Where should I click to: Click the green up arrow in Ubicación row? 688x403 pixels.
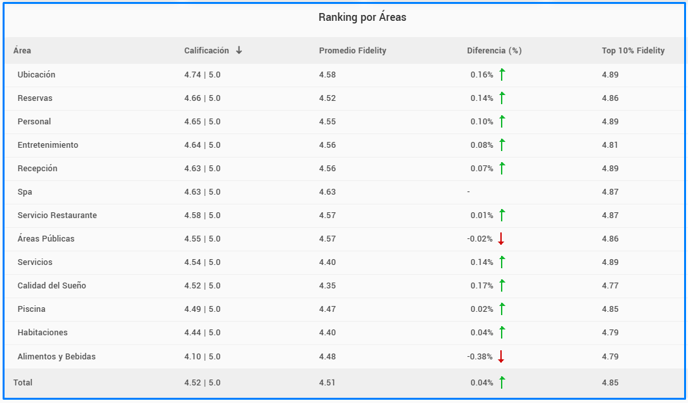tap(502, 75)
